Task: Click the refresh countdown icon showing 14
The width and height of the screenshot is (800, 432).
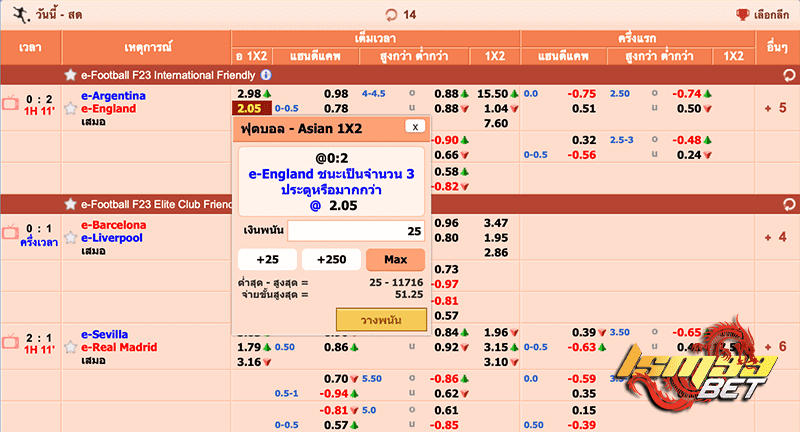Action: coord(391,15)
